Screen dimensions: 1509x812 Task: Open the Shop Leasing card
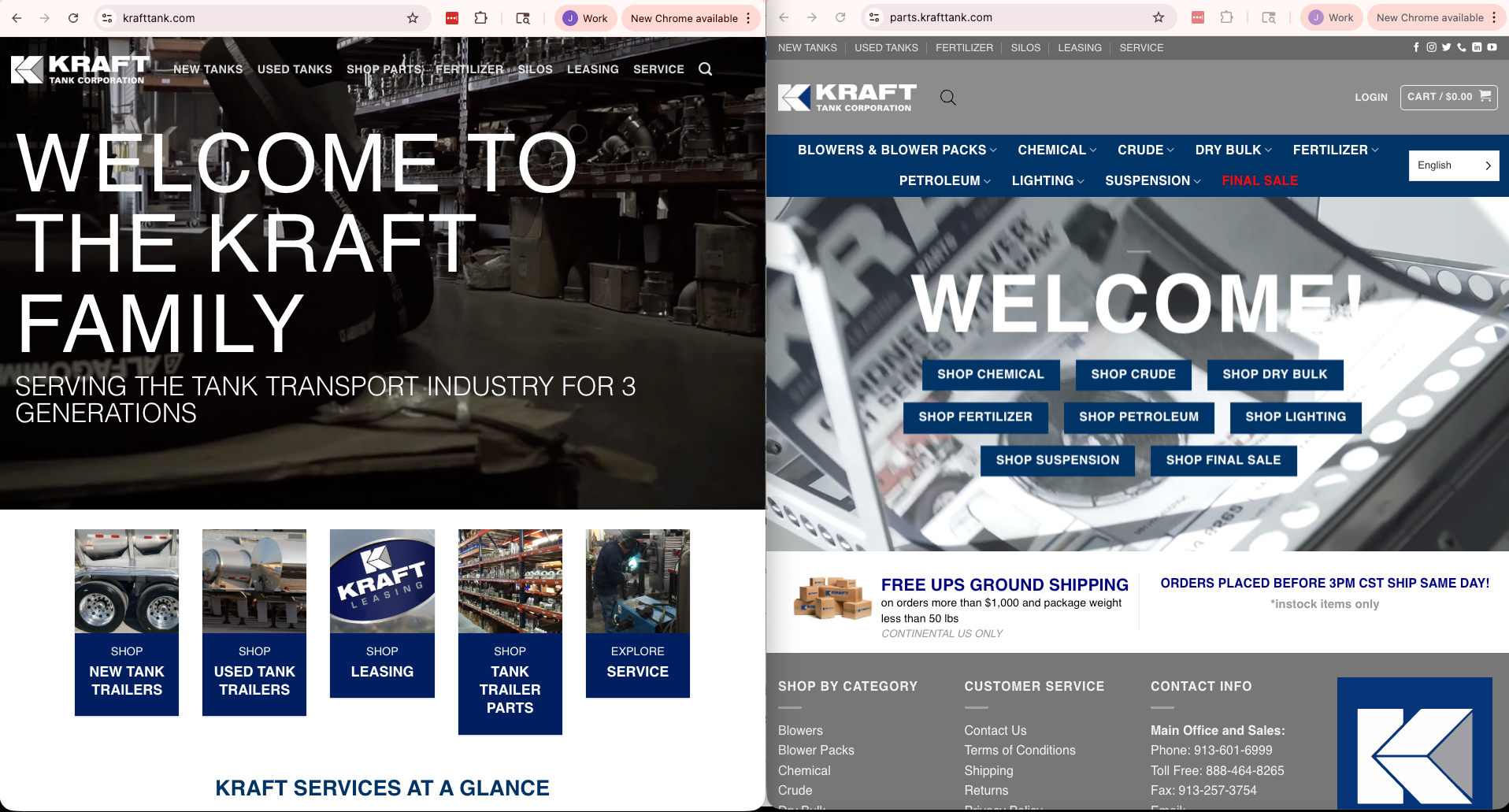(x=382, y=614)
